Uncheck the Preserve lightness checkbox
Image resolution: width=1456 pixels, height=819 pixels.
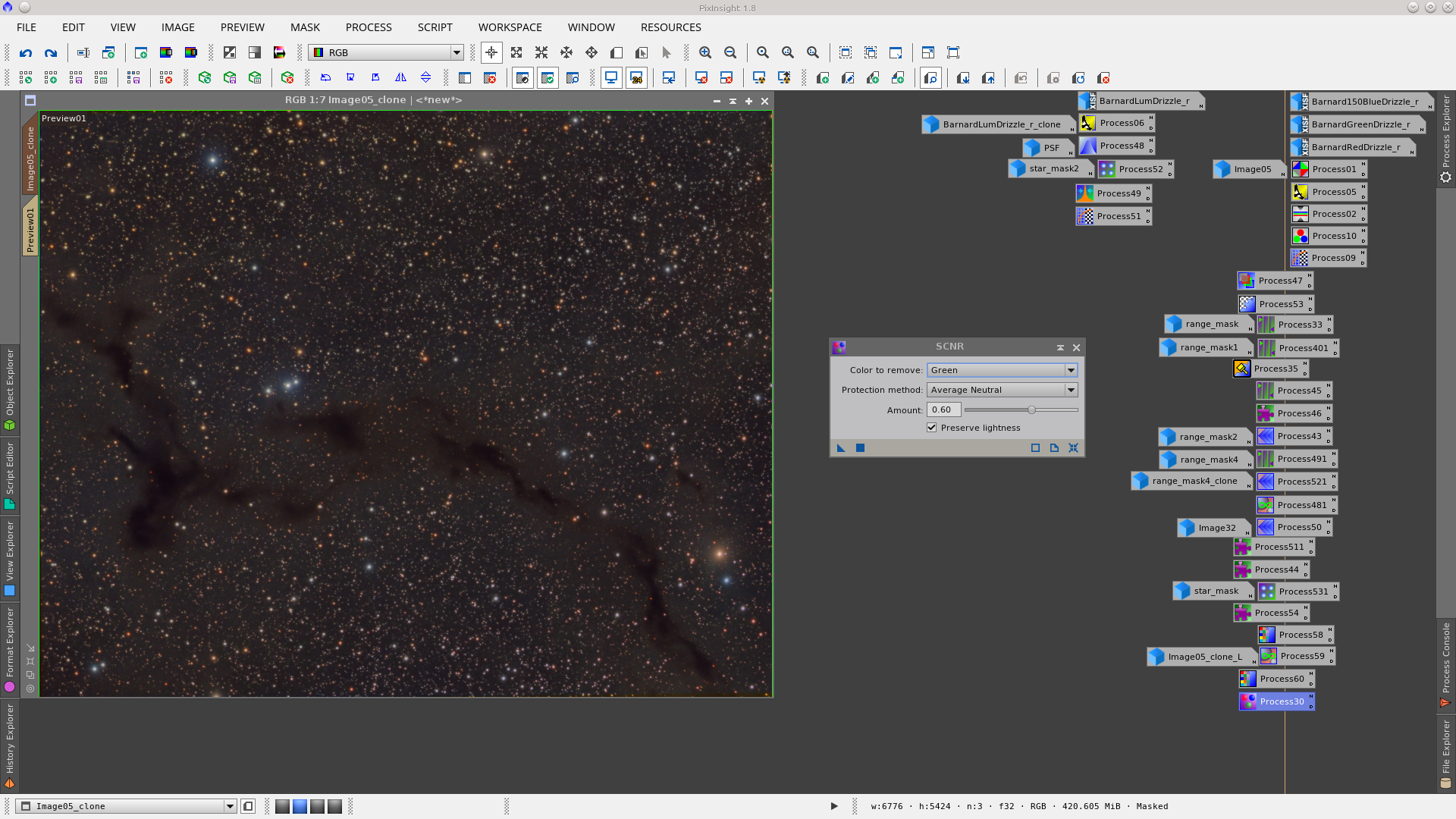click(931, 428)
